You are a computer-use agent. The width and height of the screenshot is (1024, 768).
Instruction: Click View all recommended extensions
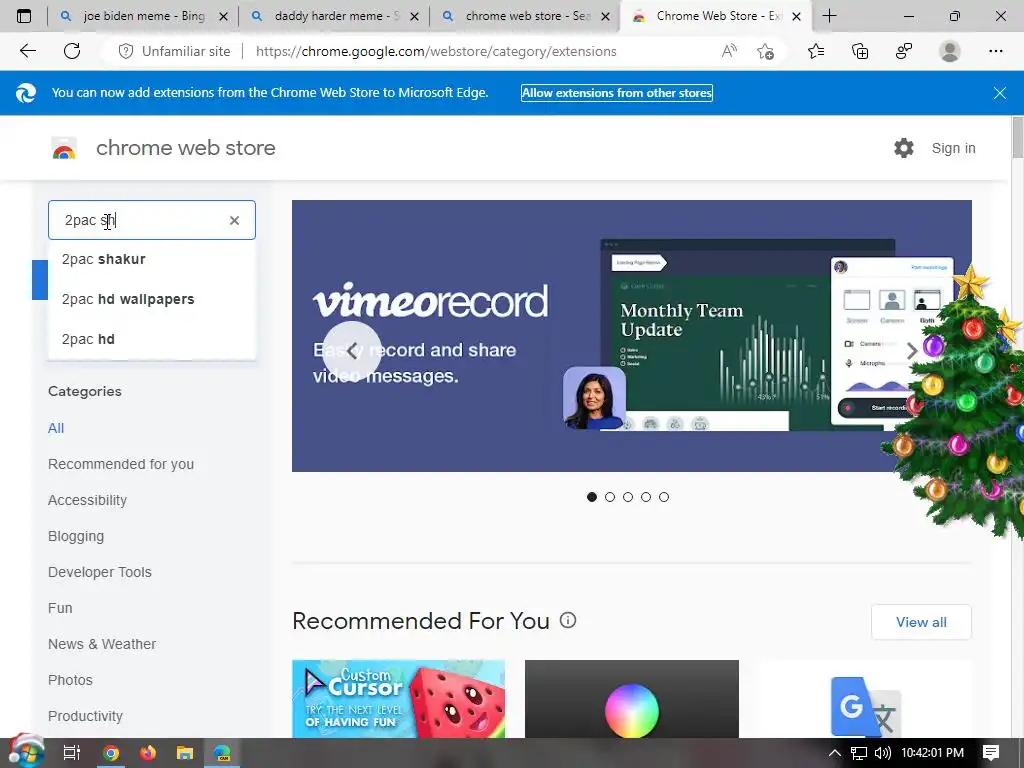(921, 622)
